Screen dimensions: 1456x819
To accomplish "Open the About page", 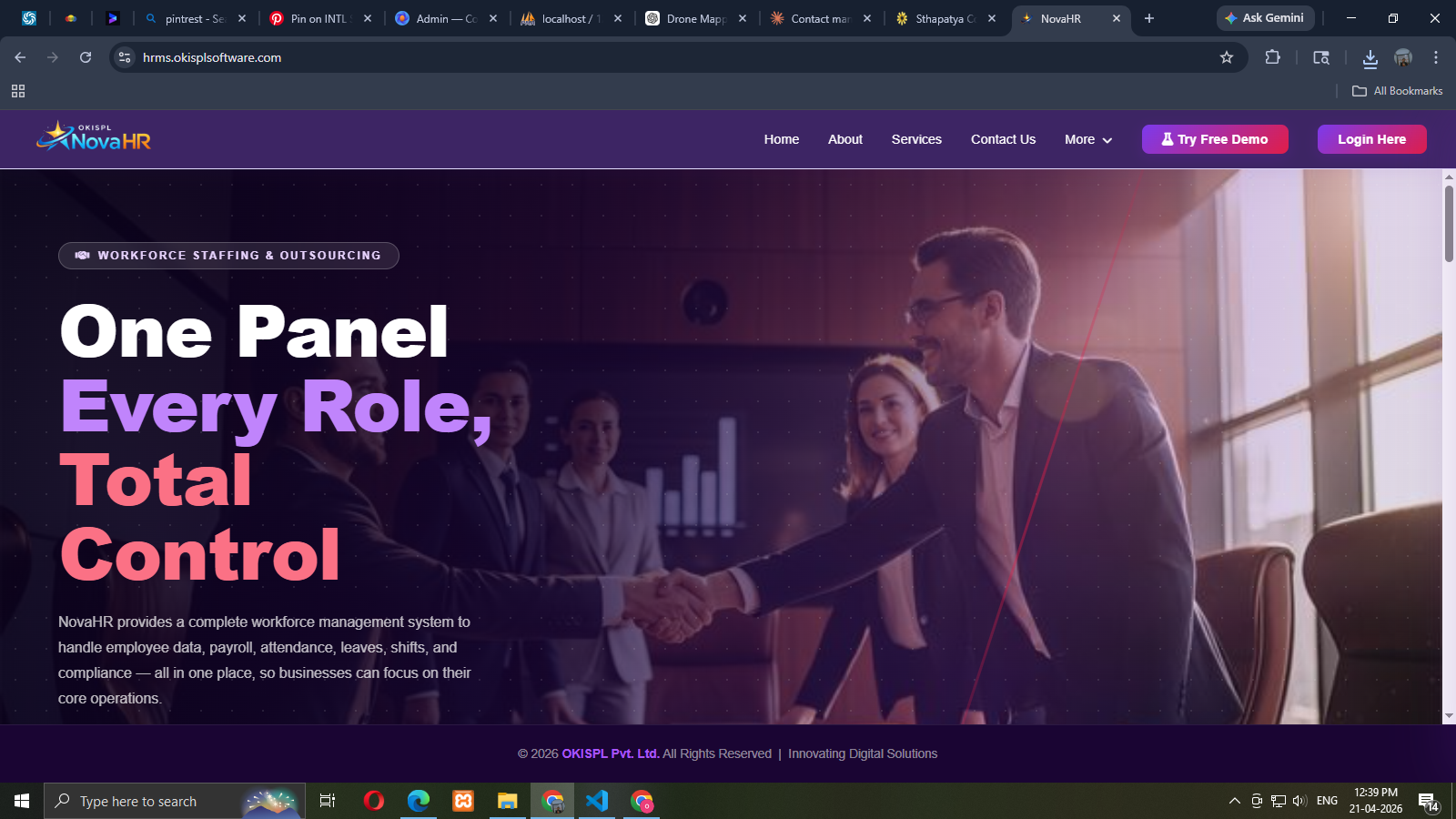I will click(845, 139).
